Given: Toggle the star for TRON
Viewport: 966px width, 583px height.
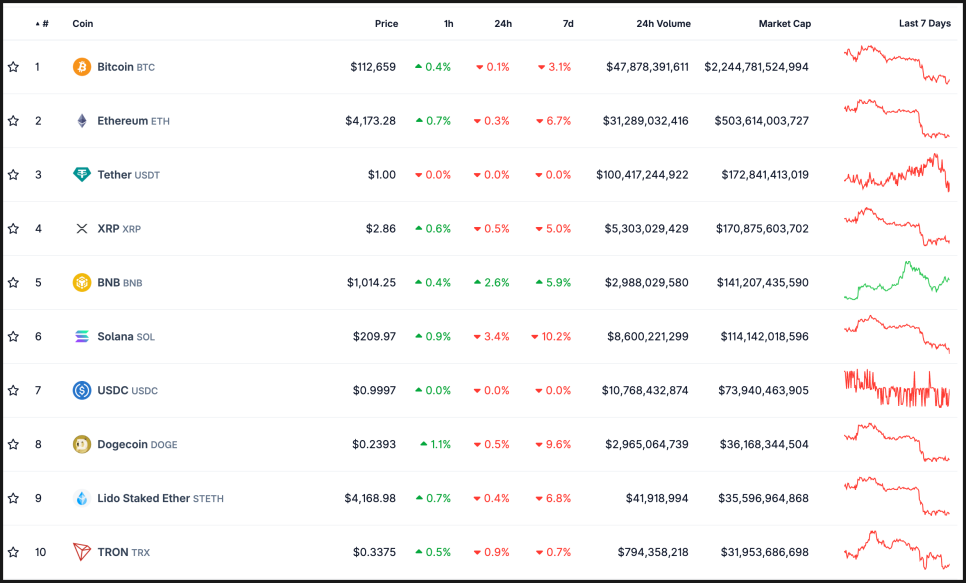Looking at the screenshot, I should click(x=13, y=552).
